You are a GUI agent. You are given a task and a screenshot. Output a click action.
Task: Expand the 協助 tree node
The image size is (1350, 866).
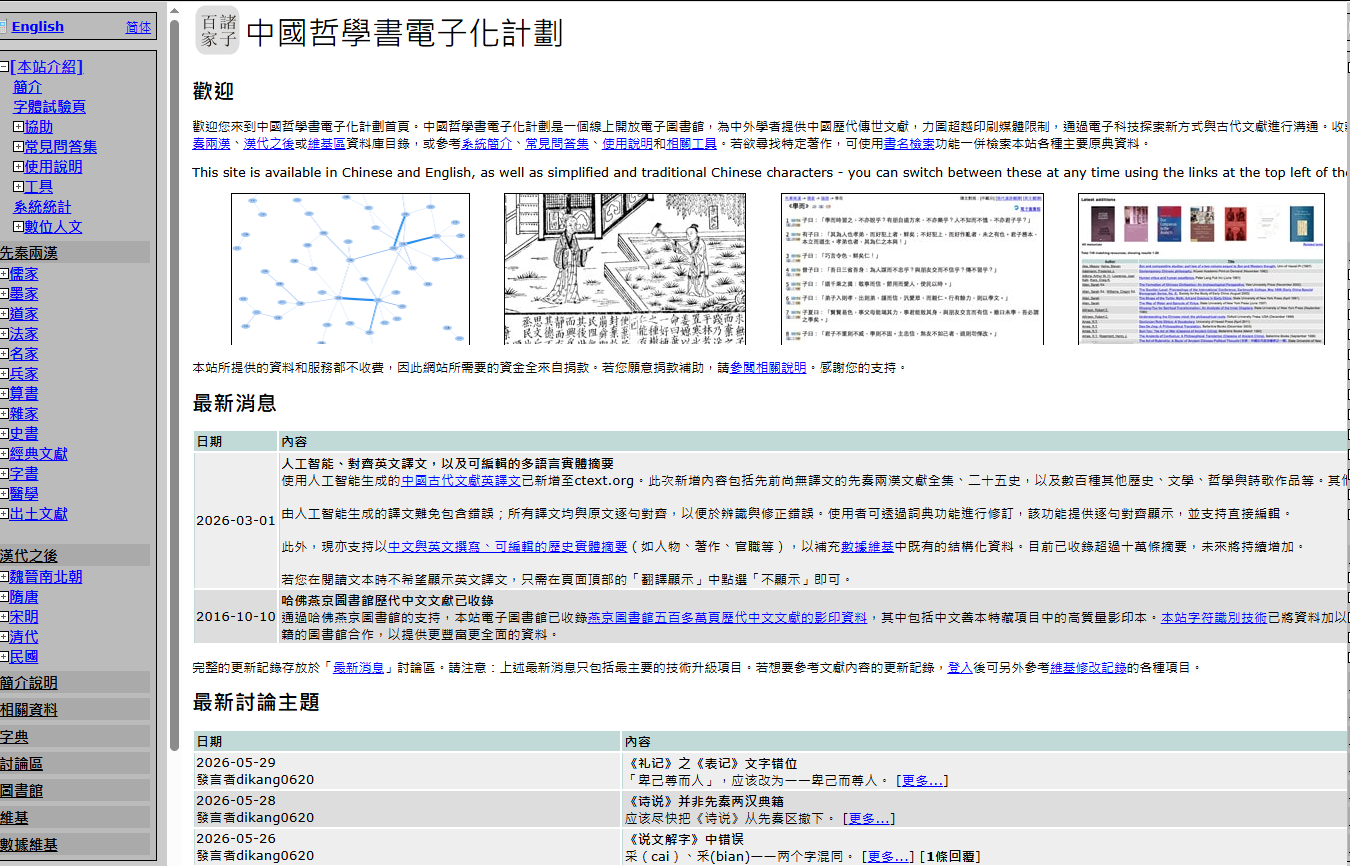tap(18, 127)
